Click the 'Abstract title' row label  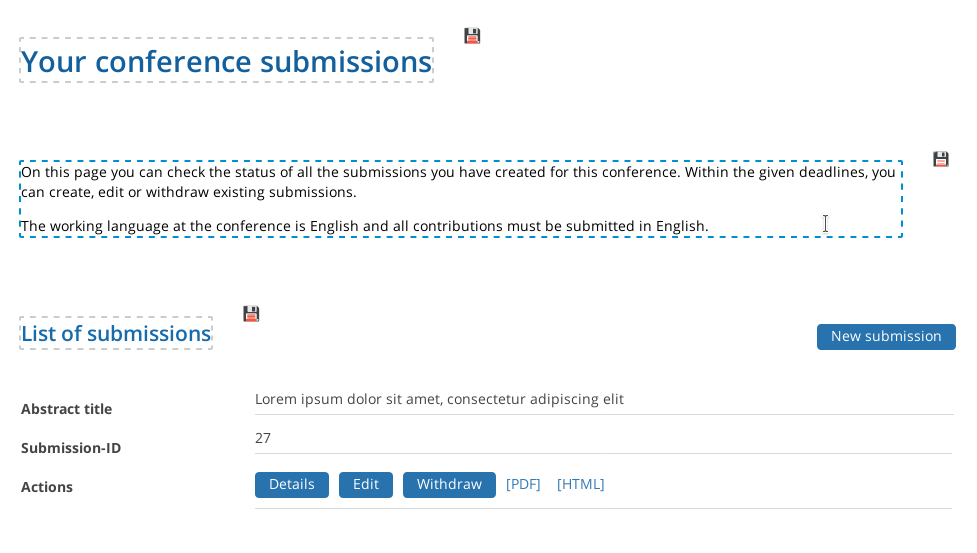click(67, 409)
